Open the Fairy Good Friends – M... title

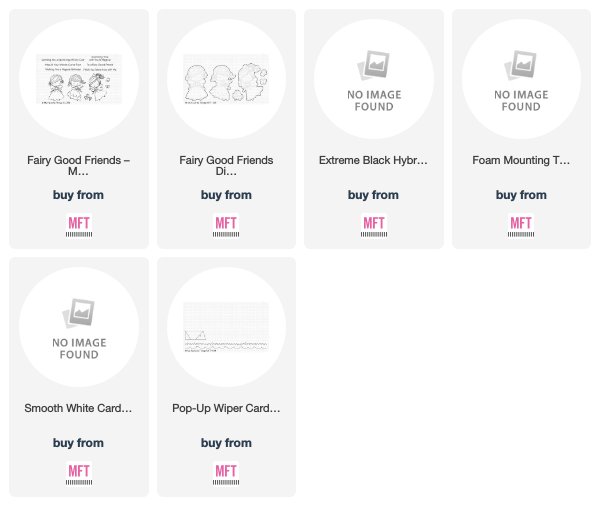pos(78,165)
